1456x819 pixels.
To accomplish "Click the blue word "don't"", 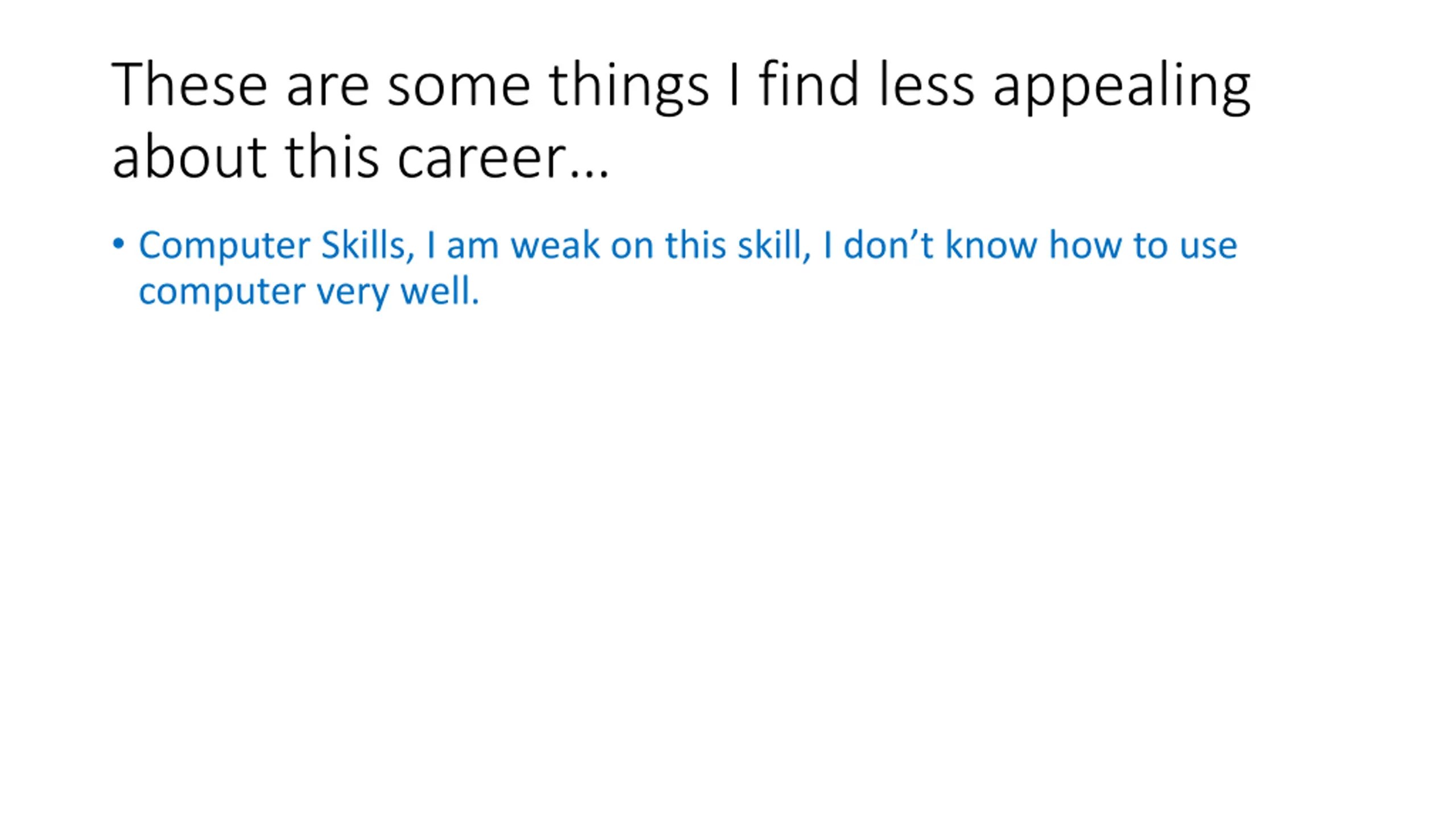I will point(887,245).
